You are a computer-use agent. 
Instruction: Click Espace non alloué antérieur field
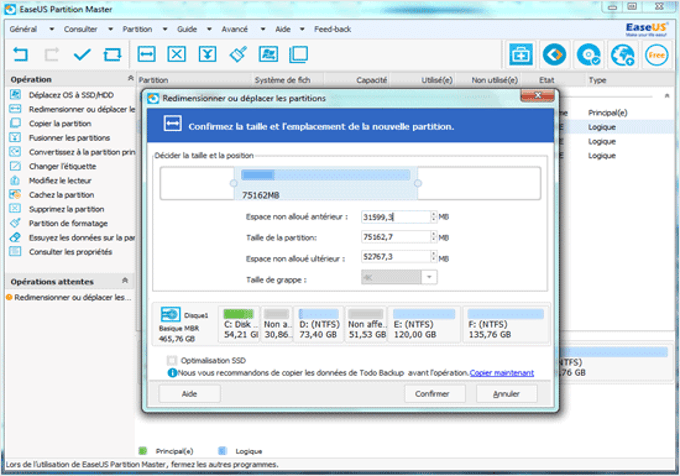pos(396,217)
